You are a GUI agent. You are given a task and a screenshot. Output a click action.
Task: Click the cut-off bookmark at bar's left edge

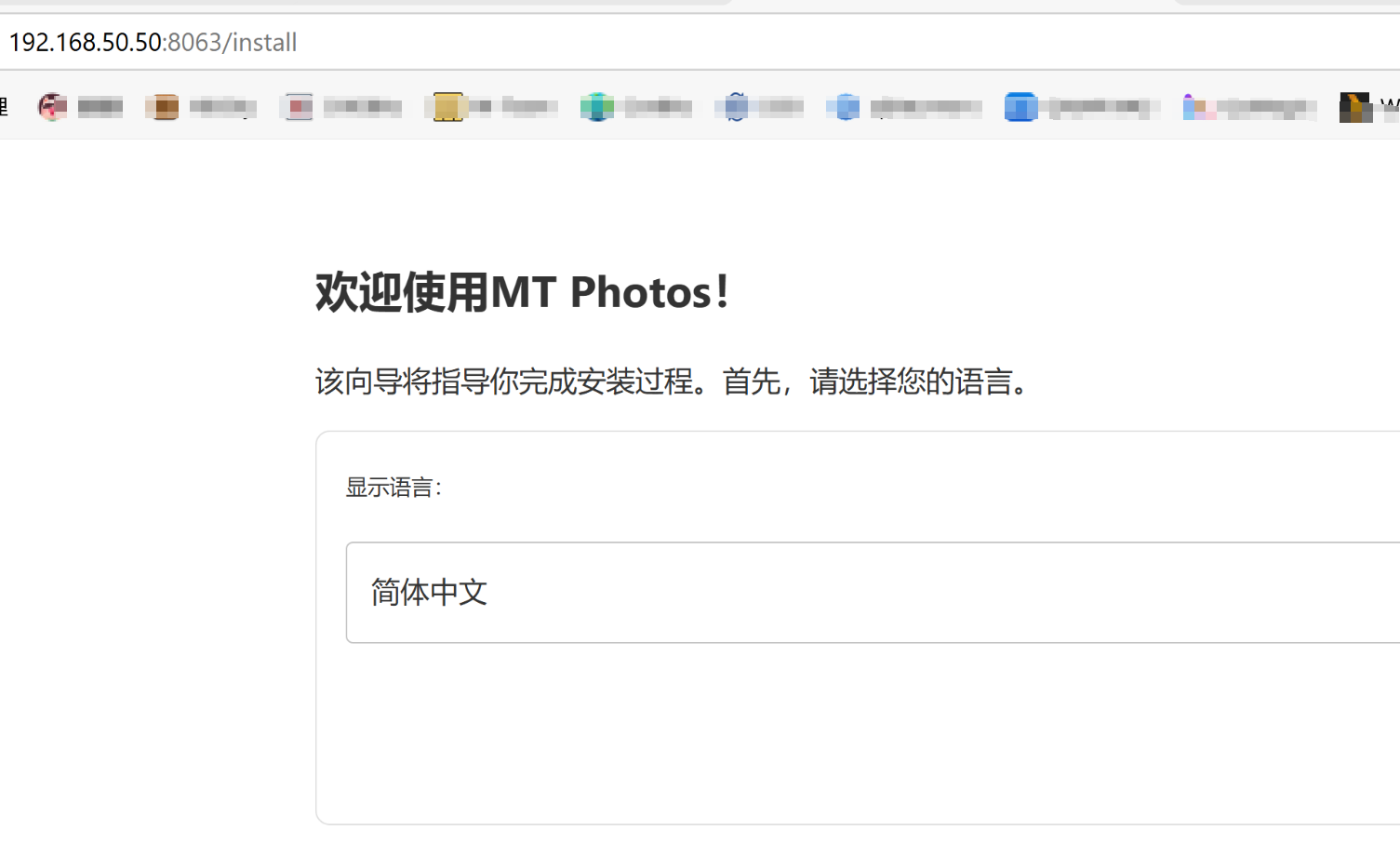click(x=4, y=107)
